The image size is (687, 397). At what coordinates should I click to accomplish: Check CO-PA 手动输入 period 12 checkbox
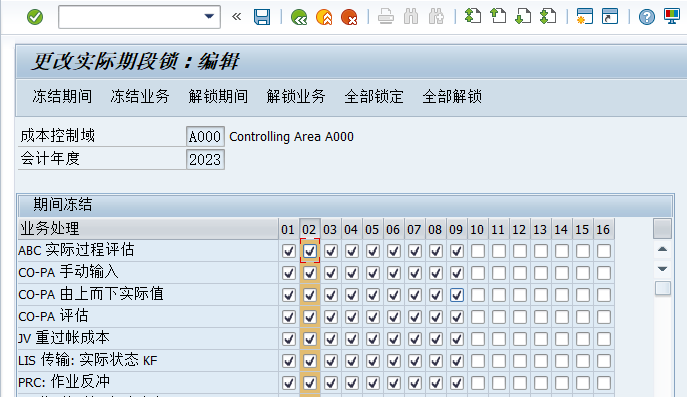click(520, 273)
